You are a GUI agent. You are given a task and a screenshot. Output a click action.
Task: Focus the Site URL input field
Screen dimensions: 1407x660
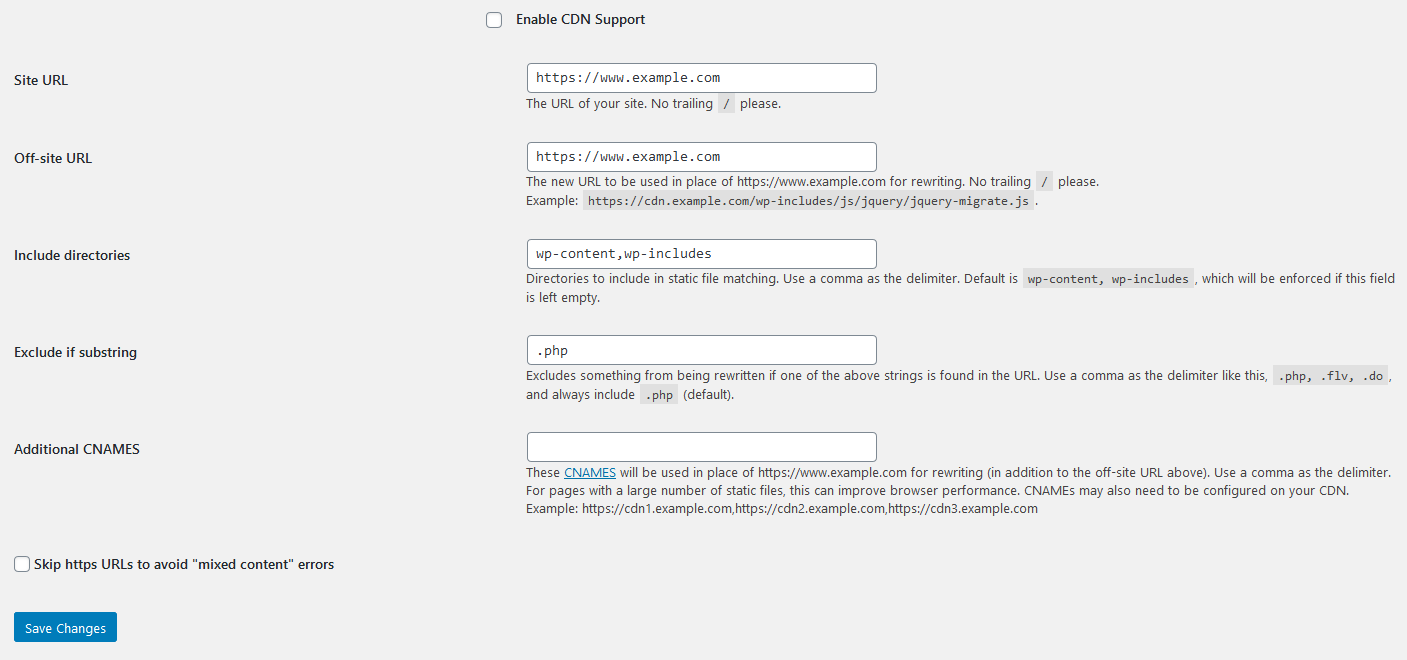click(701, 78)
